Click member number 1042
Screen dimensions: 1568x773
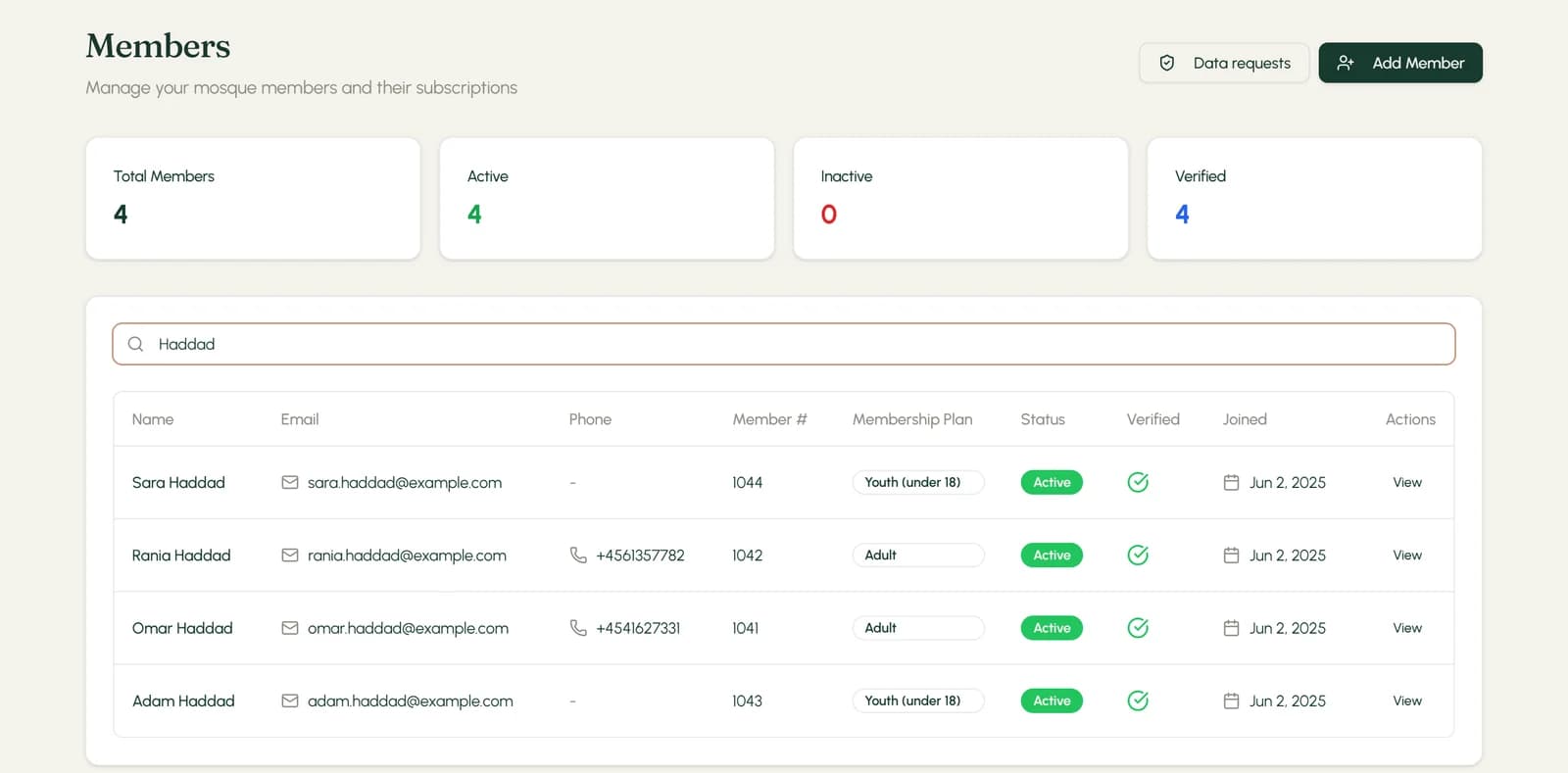click(x=747, y=555)
